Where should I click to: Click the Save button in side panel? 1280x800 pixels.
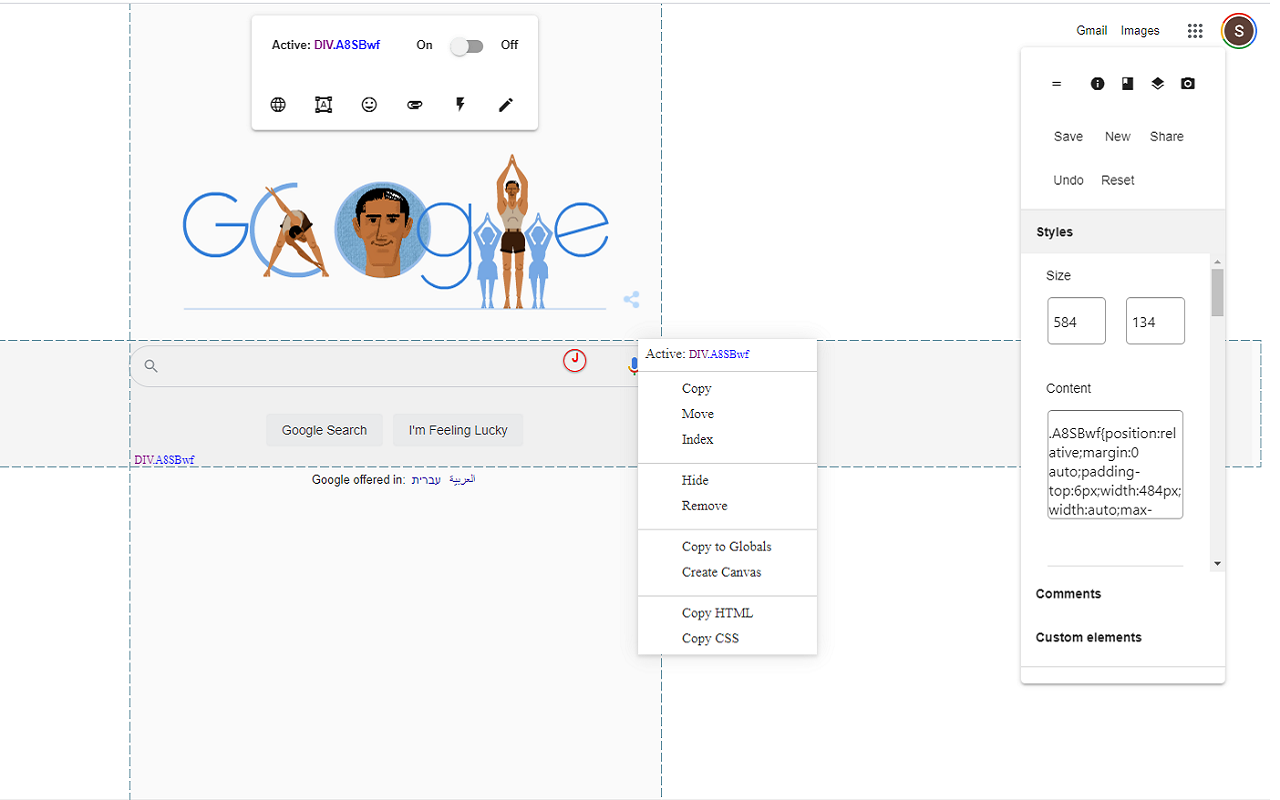(1068, 137)
